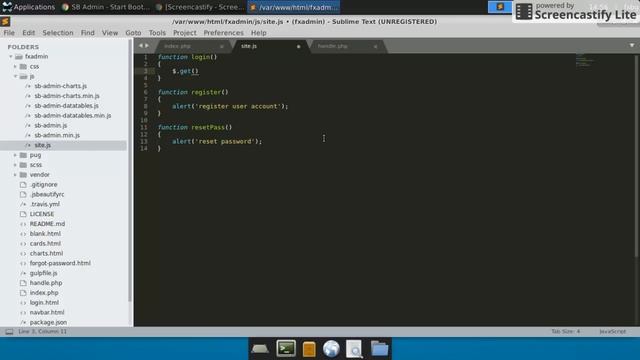Open .travis.yml file in sidebar
This screenshot has height=360, width=640.
pyautogui.click(x=45, y=204)
